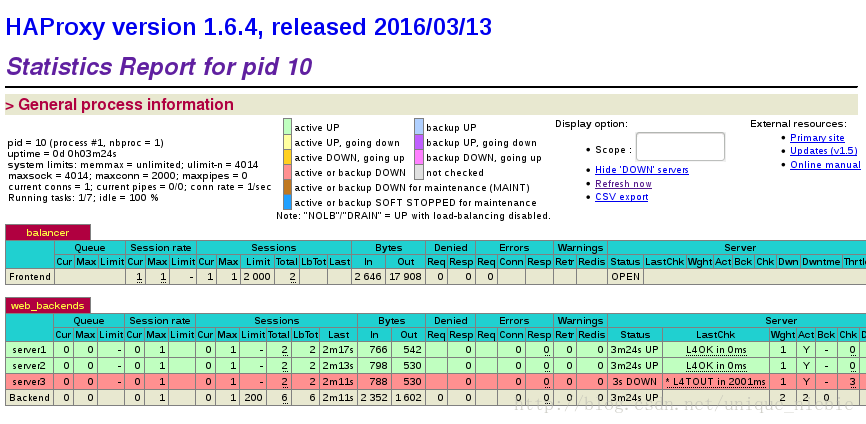This screenshot has height=424, width=866.
Task: Select the balancer proxy title
Action: 47,232
